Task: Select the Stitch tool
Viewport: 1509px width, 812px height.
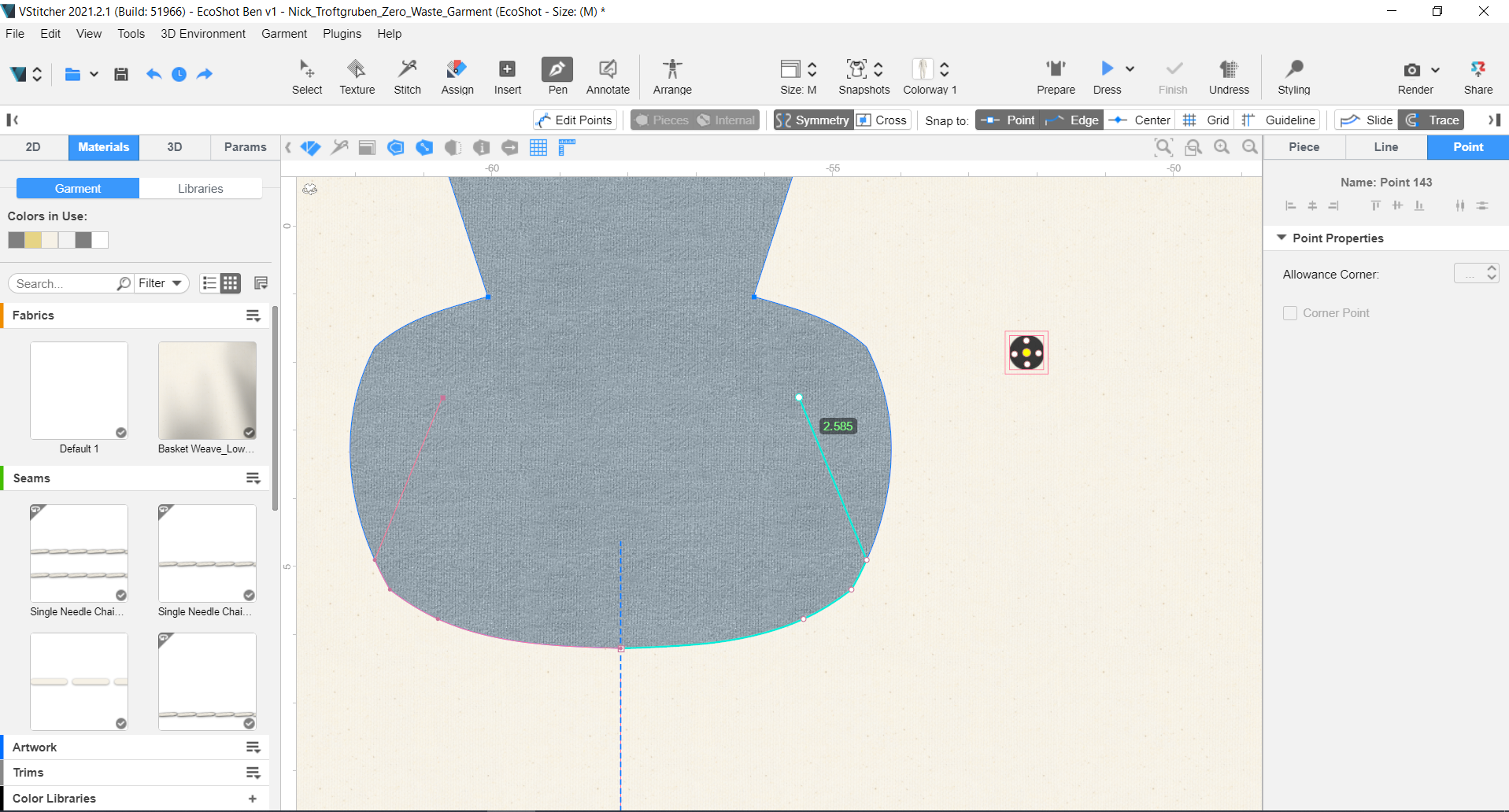Action: [x=407, y=76]
